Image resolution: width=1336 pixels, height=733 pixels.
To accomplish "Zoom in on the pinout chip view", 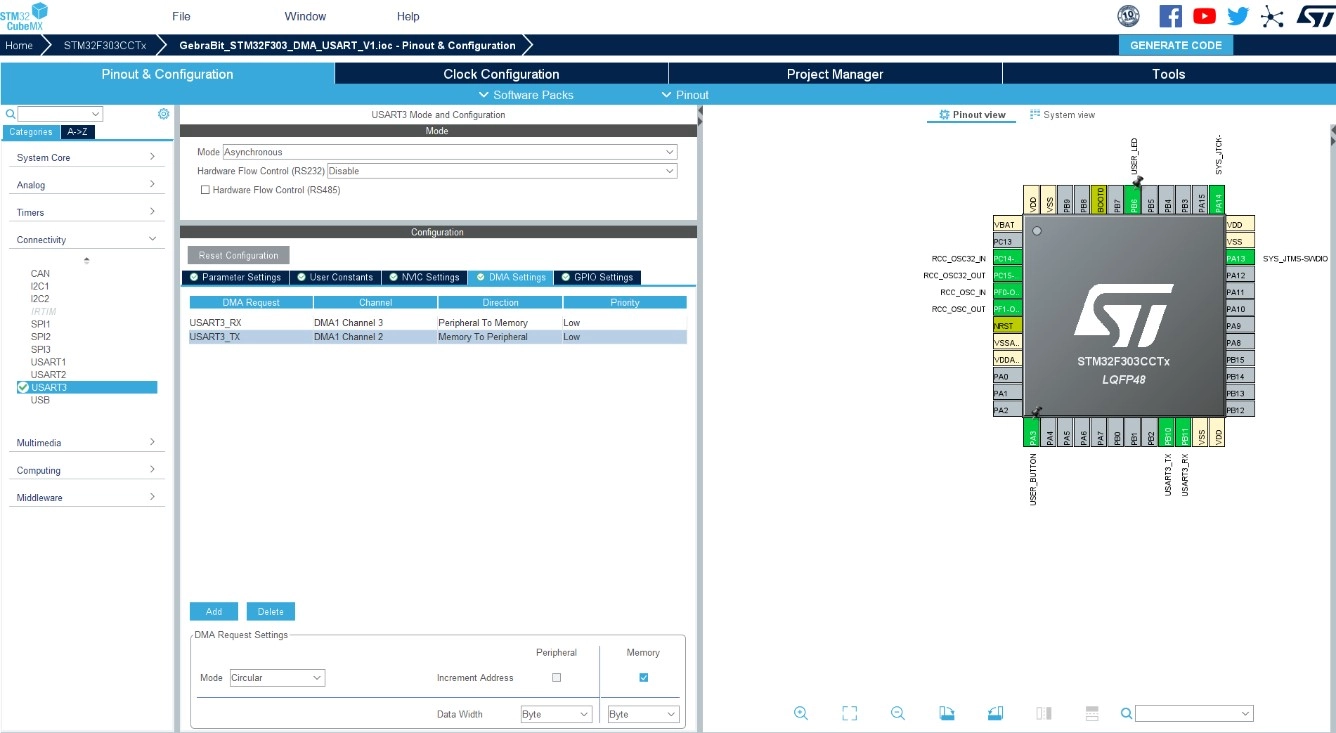I will tap(801, 713).
